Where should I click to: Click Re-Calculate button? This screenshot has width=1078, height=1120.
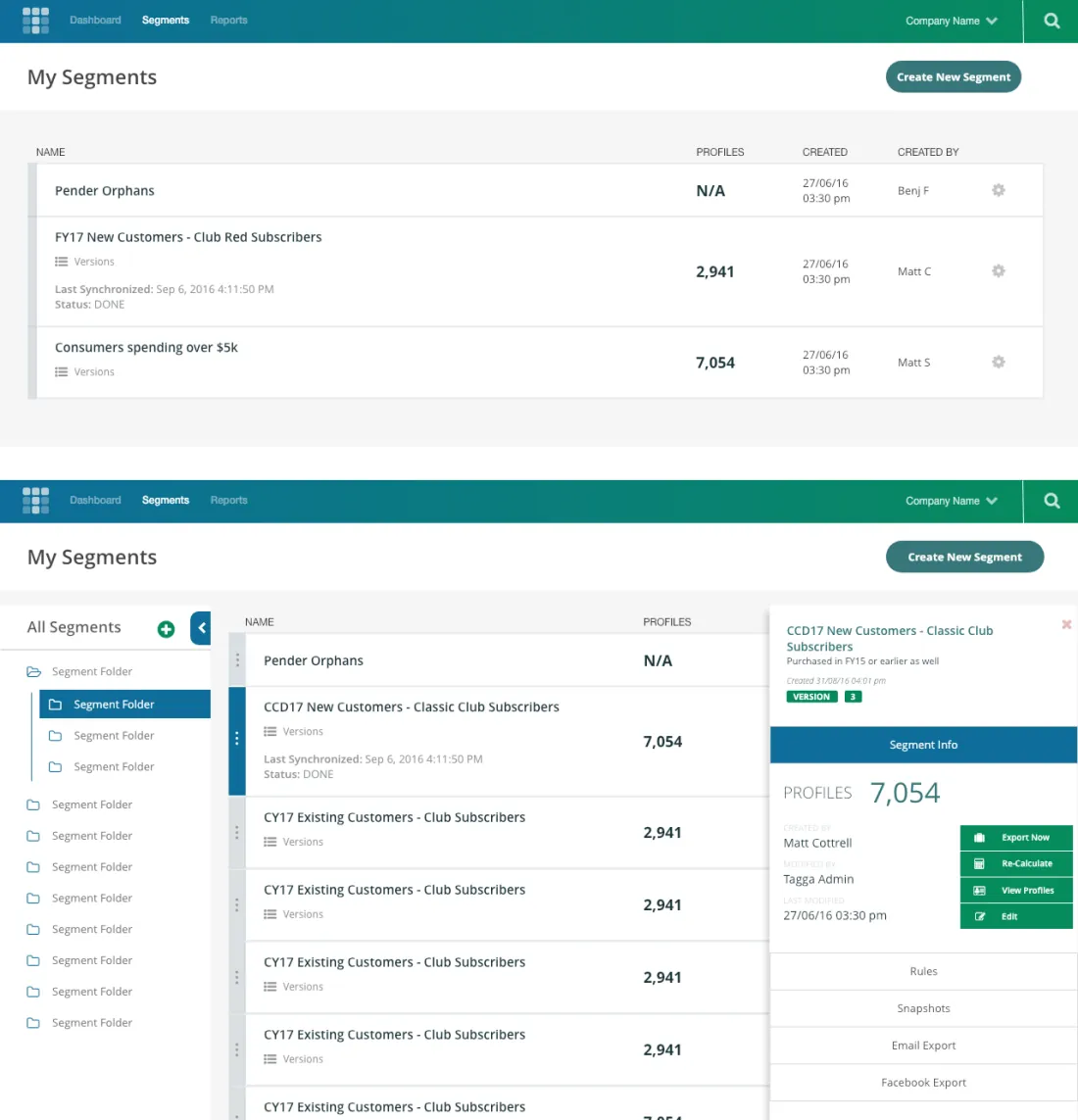point(1016,863)
